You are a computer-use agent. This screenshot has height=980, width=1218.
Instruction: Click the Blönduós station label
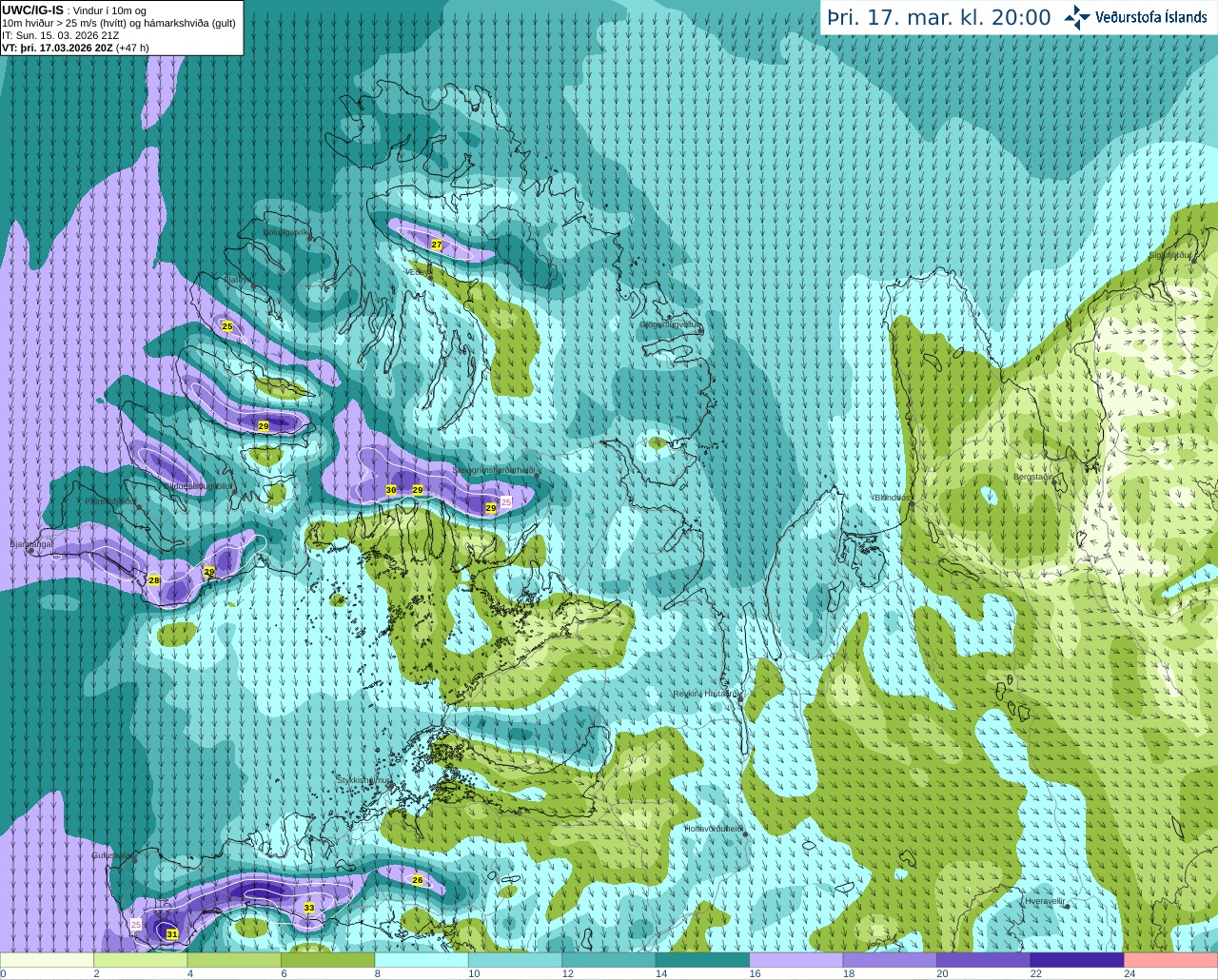893,498
